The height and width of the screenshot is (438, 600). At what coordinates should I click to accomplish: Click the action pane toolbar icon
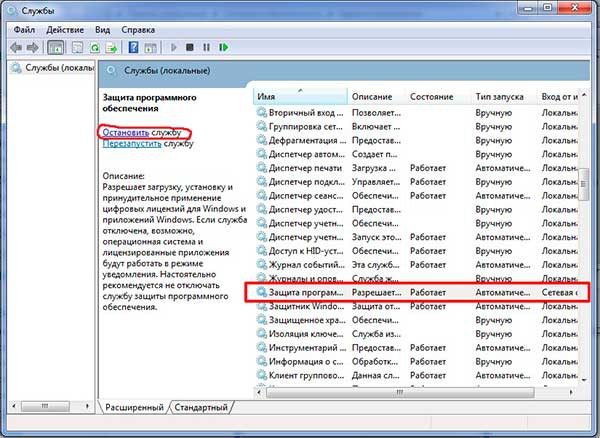150,47
